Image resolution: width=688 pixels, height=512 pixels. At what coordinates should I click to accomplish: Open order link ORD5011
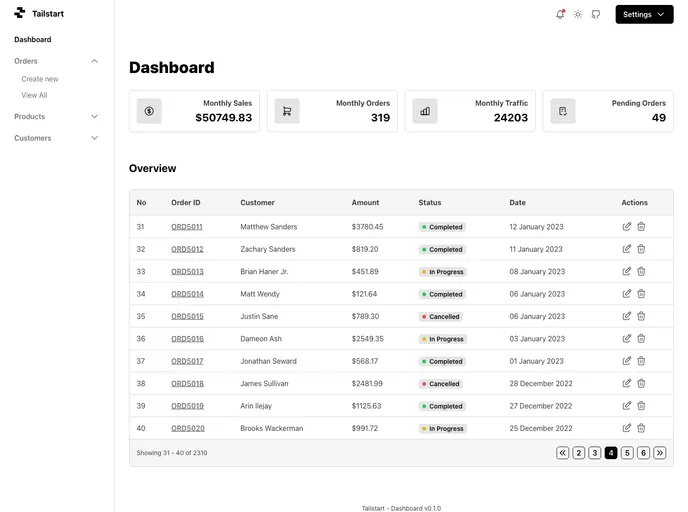tap(187, 227)
